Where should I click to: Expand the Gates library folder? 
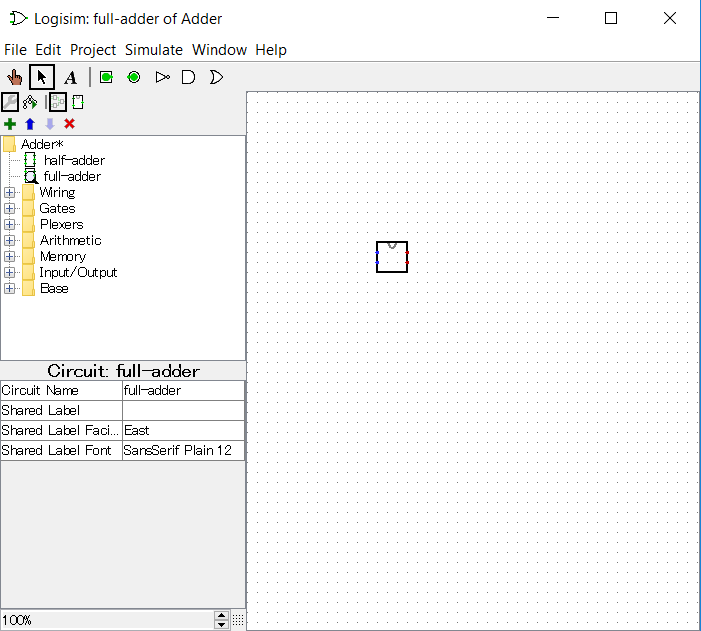[x=10, y=209]
